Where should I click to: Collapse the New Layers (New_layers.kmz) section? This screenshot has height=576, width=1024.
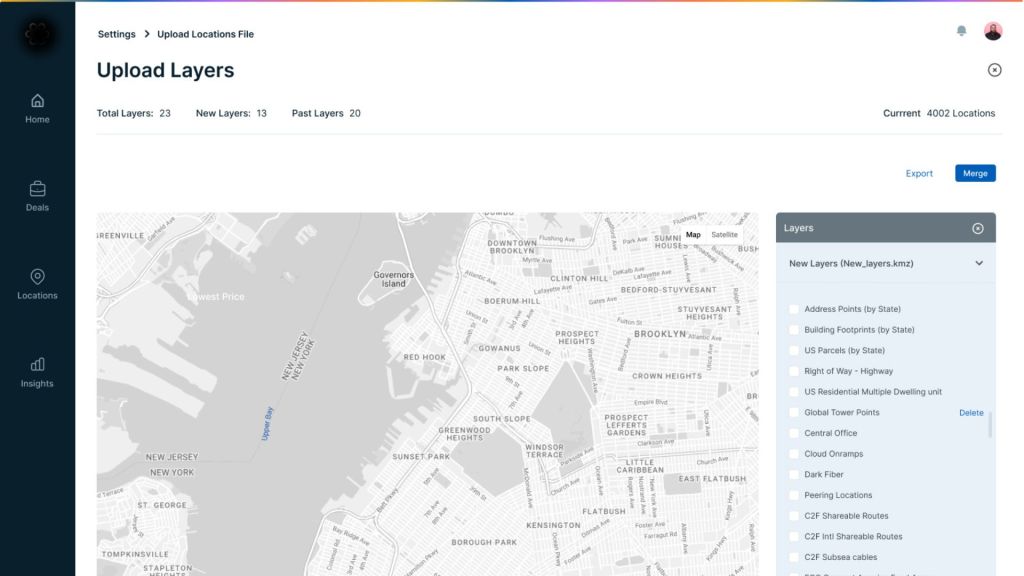coord(978,264)
